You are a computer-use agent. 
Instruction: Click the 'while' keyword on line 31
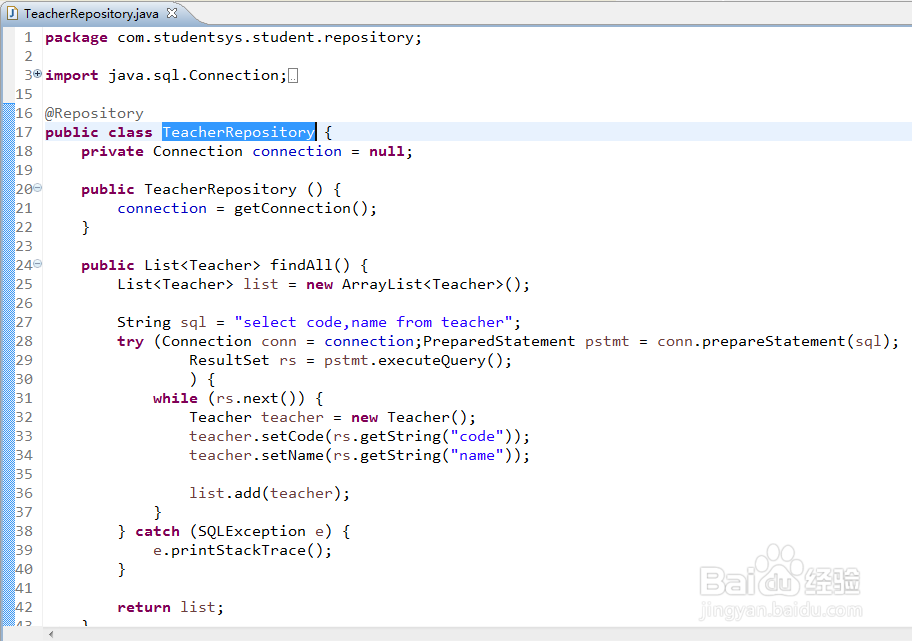175,398
